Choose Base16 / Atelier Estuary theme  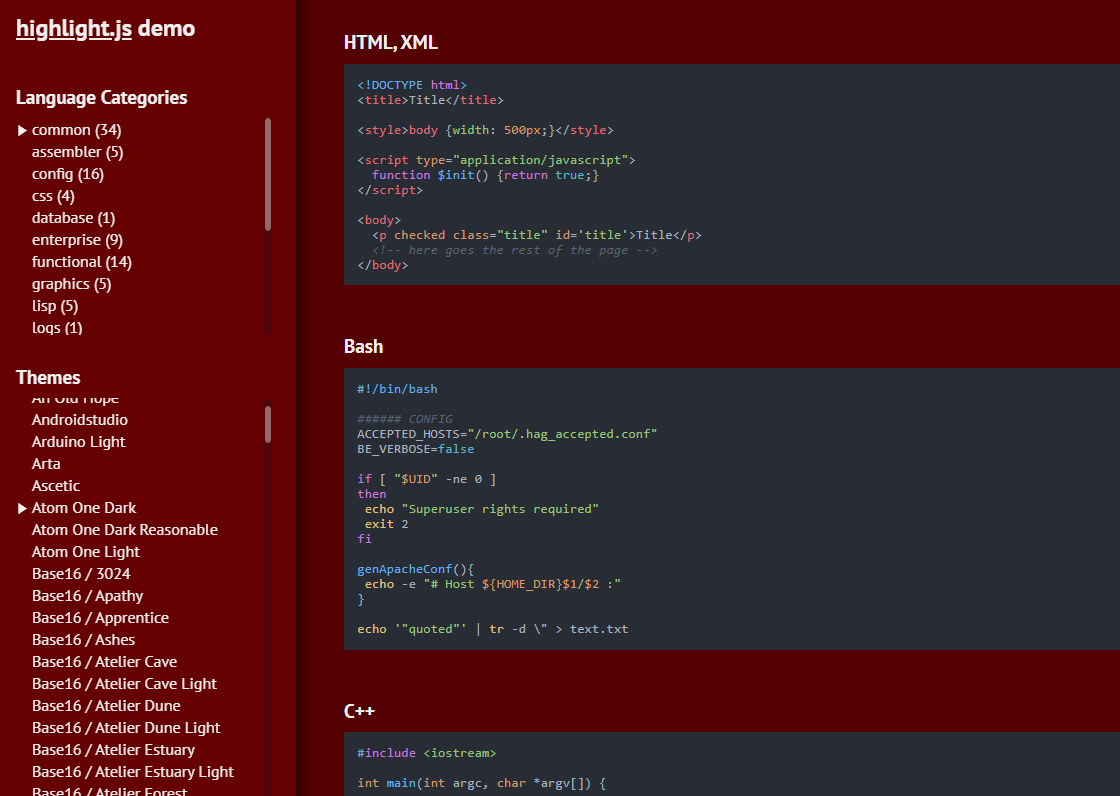[x=114, y=750]
